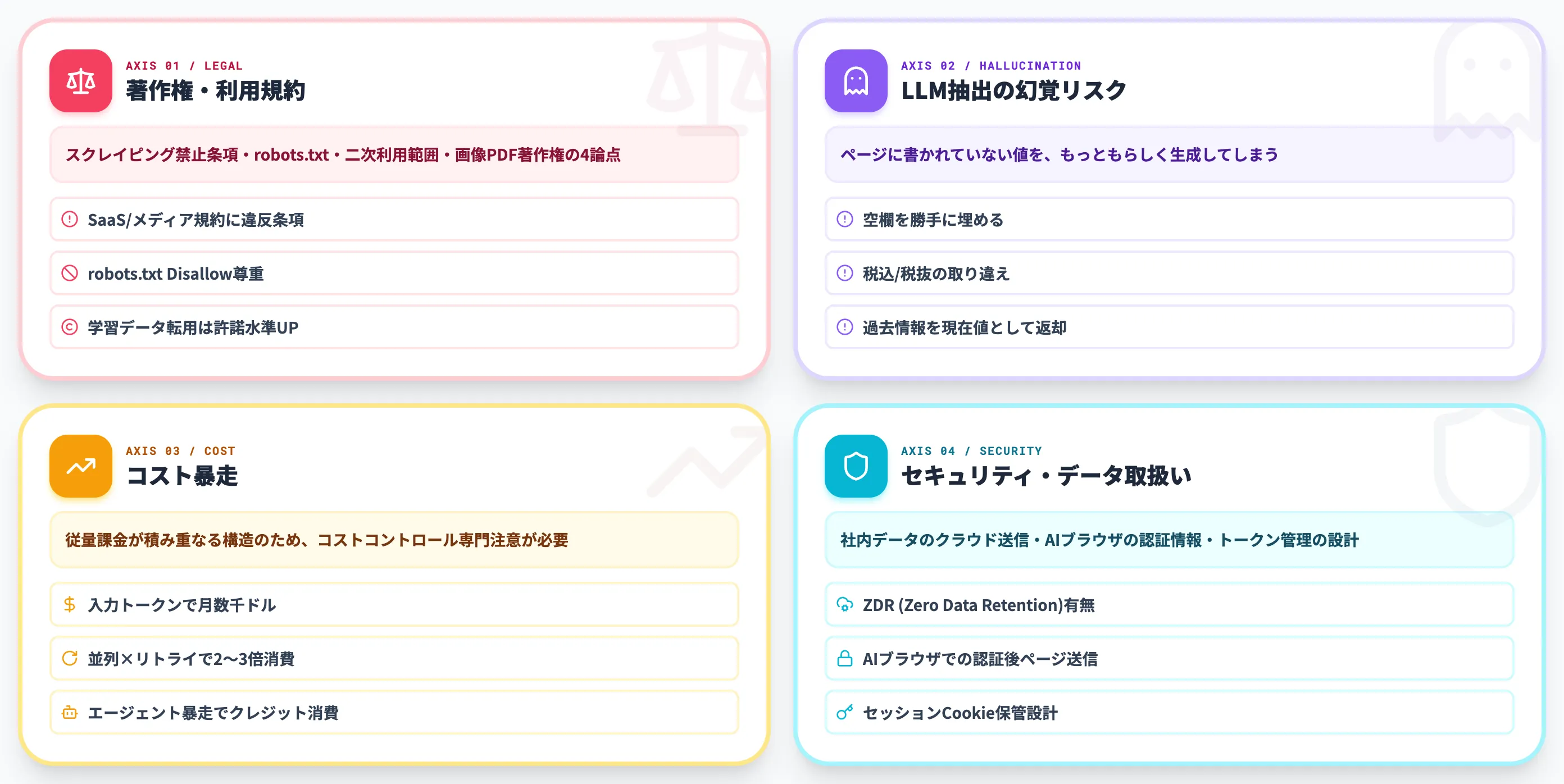This screenshot has width=1564, height=784.
Task: Click the heading セキュリティ・データ取扱い
Action: pyautogui.click(x=1046, y=476)
